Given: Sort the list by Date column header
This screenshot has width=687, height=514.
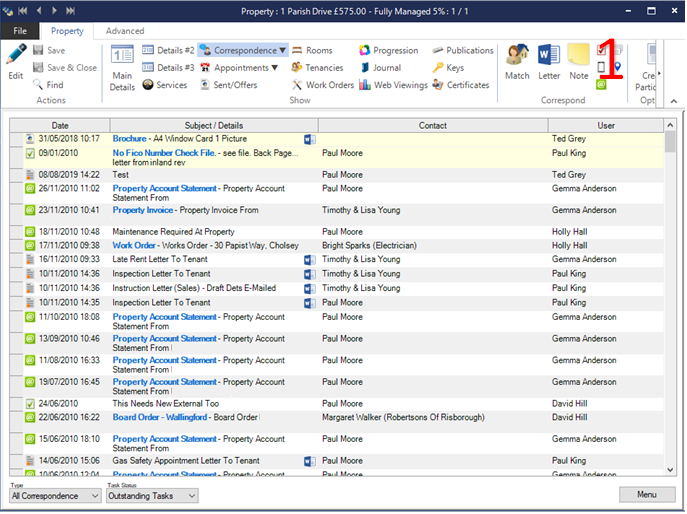Looking at the screenshot, I should point(60,126).
